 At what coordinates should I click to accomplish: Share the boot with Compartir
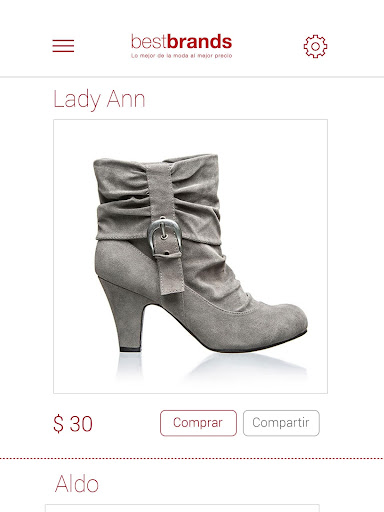point(281,423)
